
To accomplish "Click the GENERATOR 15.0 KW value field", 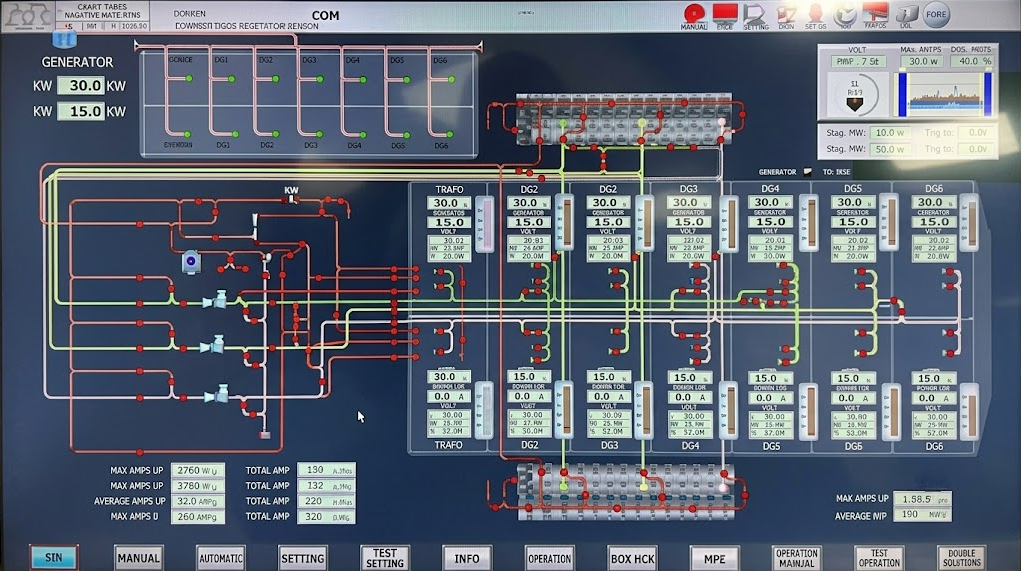I will tap(80, 111).
